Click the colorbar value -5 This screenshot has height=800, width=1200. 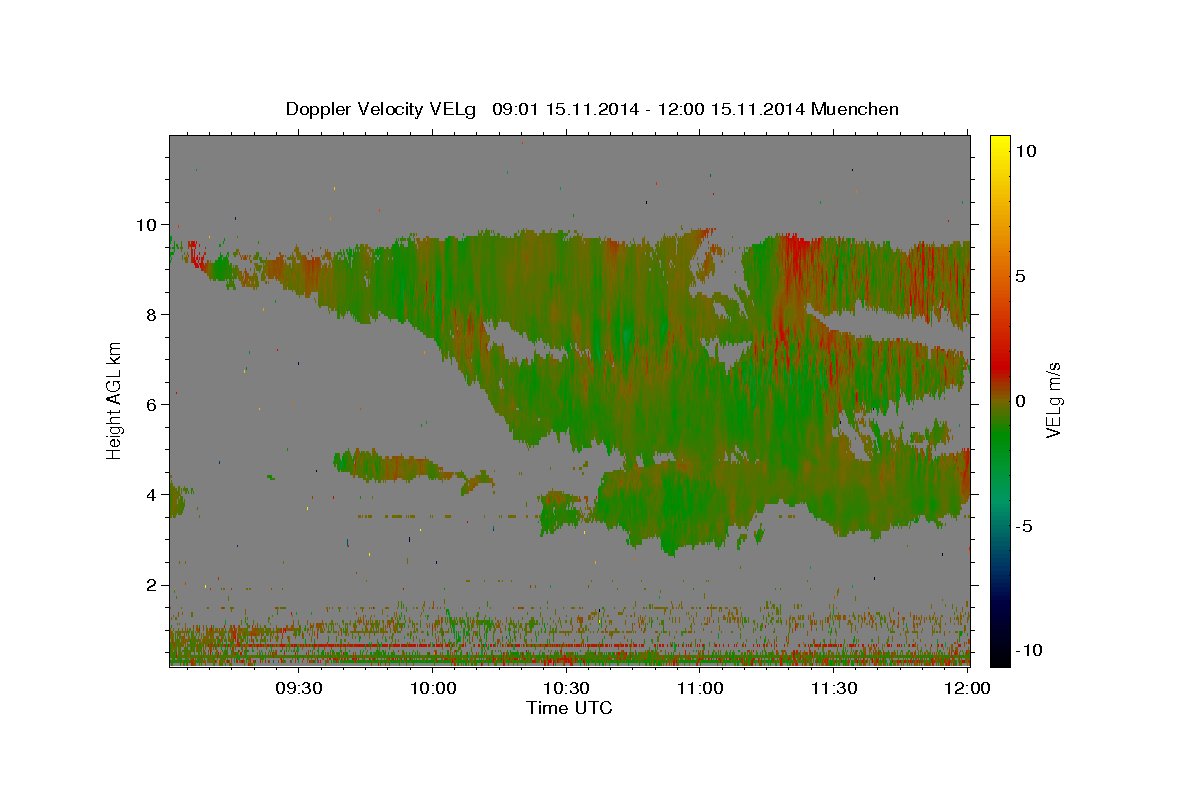[1025, 525]
